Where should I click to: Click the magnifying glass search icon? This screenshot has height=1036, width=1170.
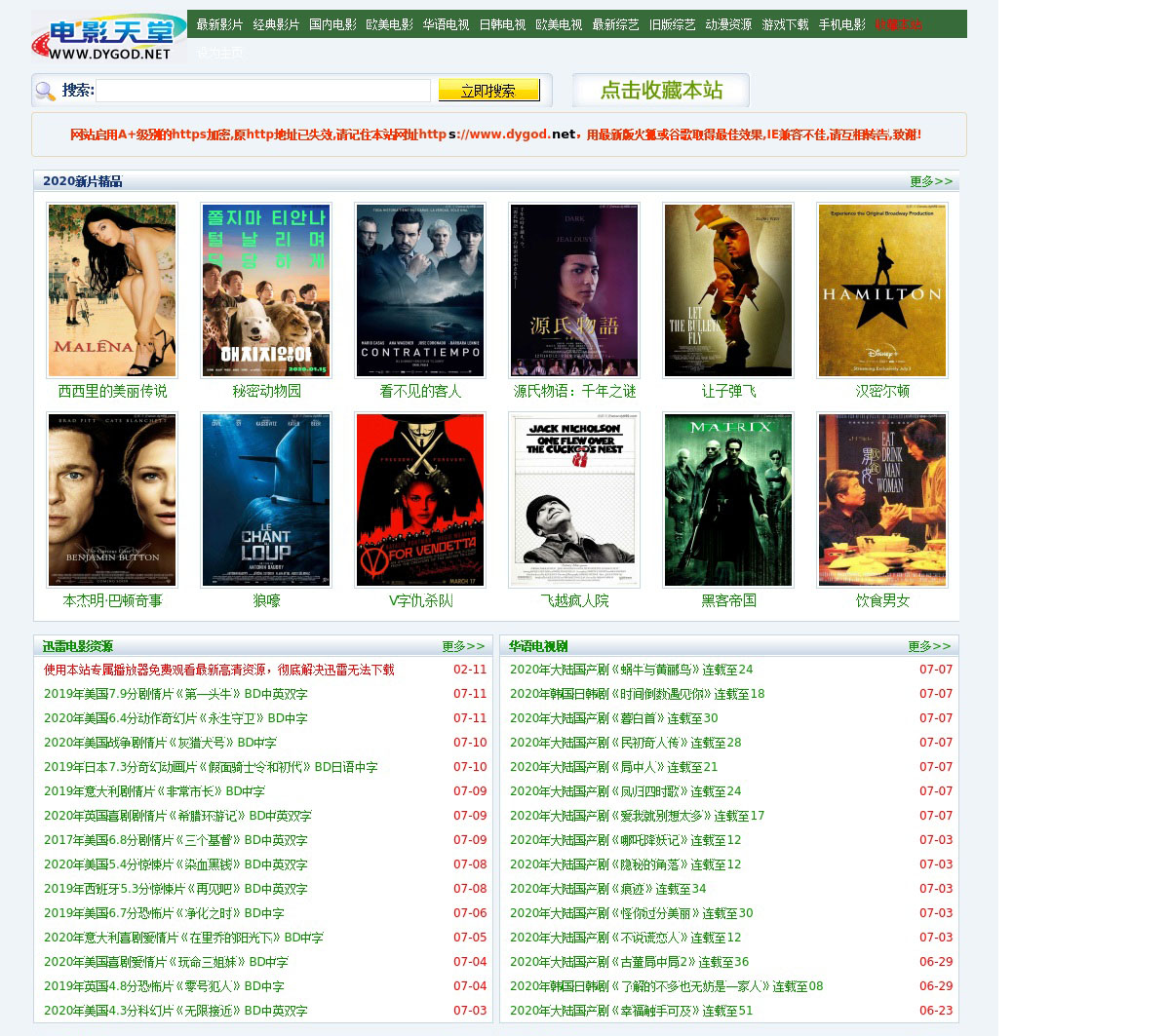pos(45,92)
